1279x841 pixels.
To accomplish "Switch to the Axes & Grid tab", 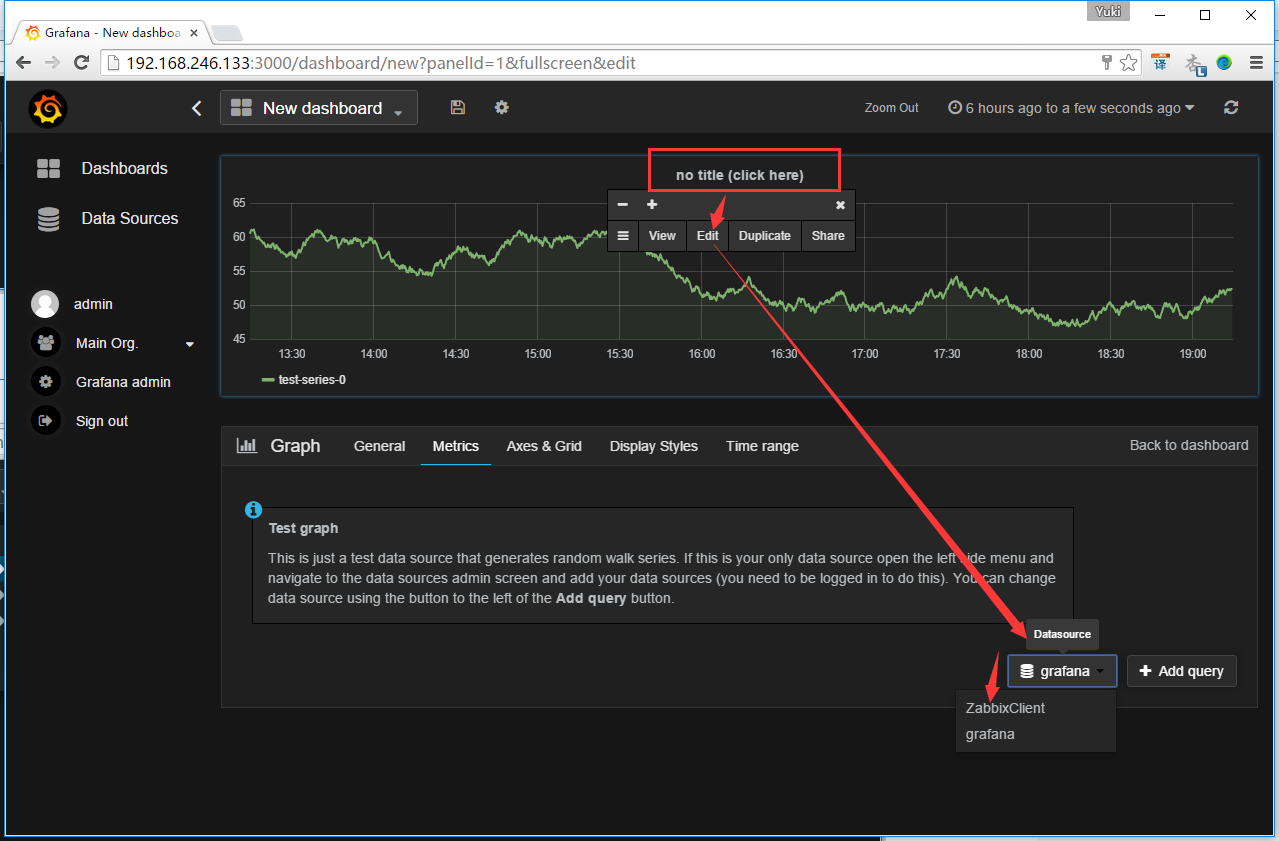I will point(544,446).
